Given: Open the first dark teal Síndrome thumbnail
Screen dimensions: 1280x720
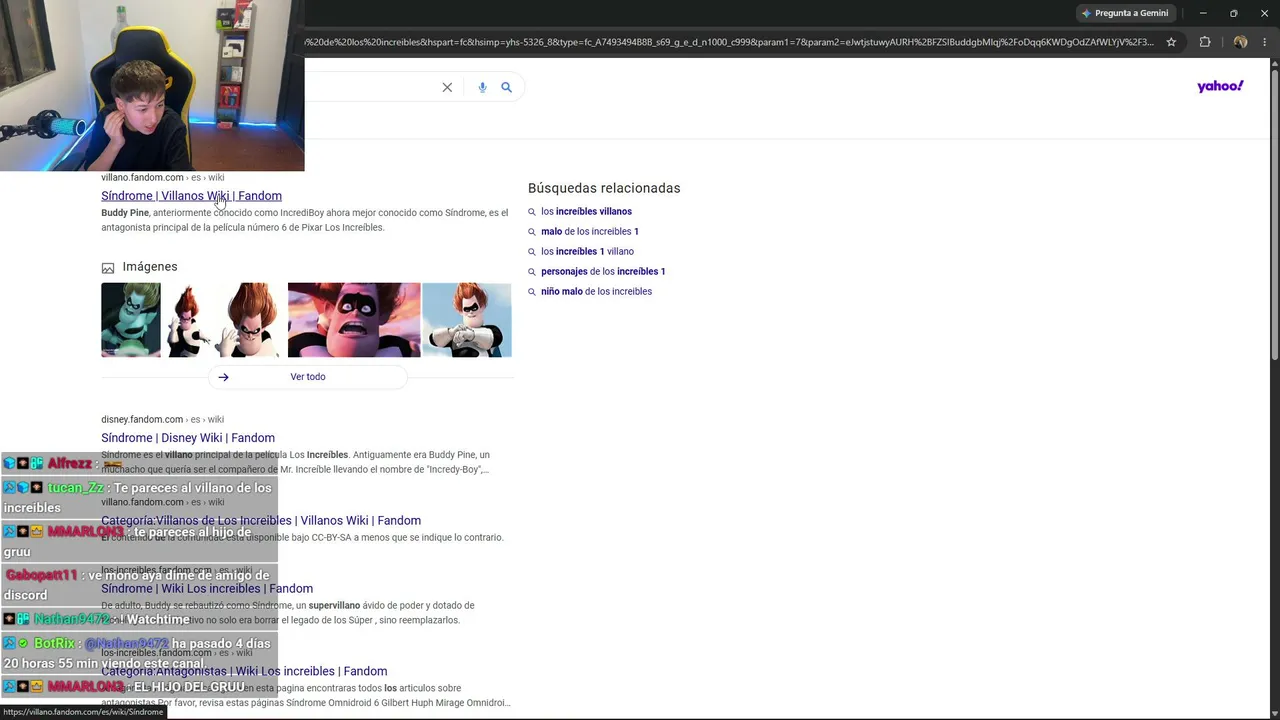Looking at the screenshot, I should click(131, 320).
